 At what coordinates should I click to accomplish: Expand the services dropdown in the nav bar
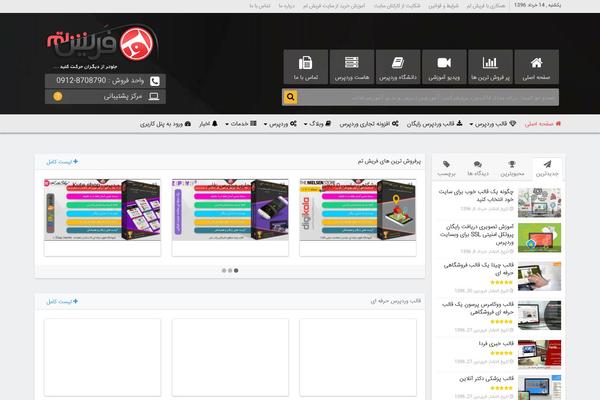click(x=241, y=124)
